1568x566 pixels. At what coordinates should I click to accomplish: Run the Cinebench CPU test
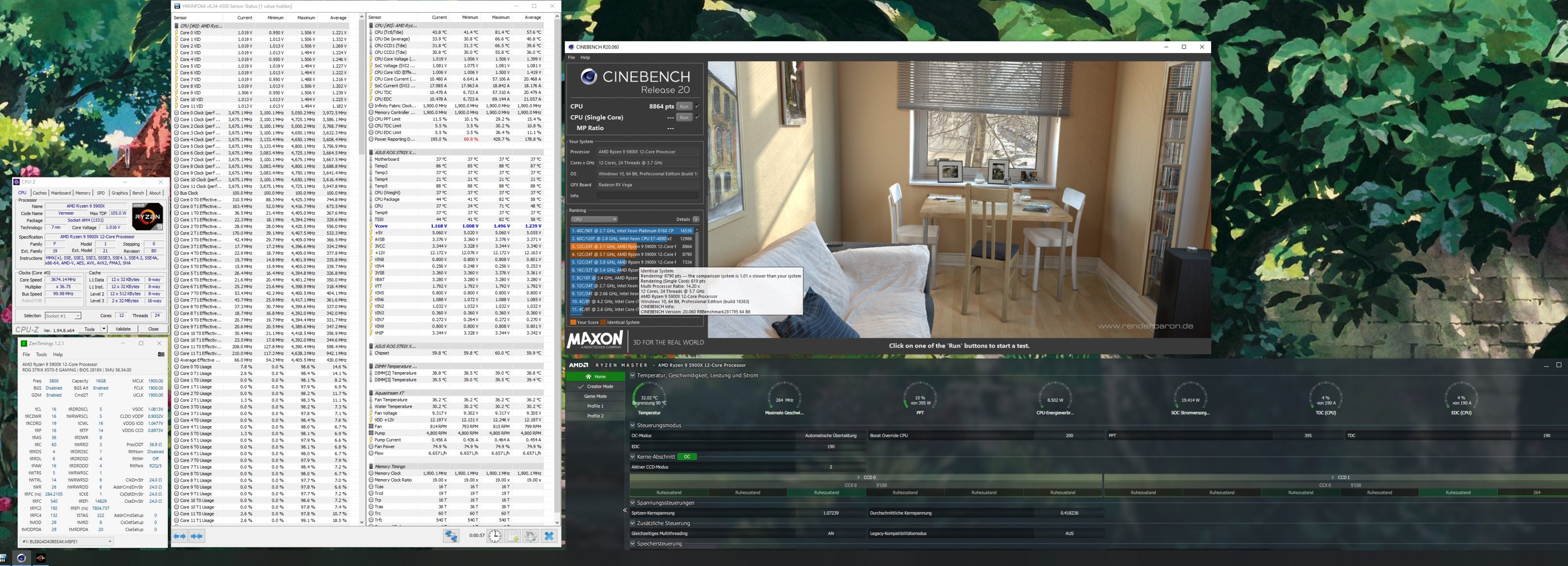click(x=684, y=106)
